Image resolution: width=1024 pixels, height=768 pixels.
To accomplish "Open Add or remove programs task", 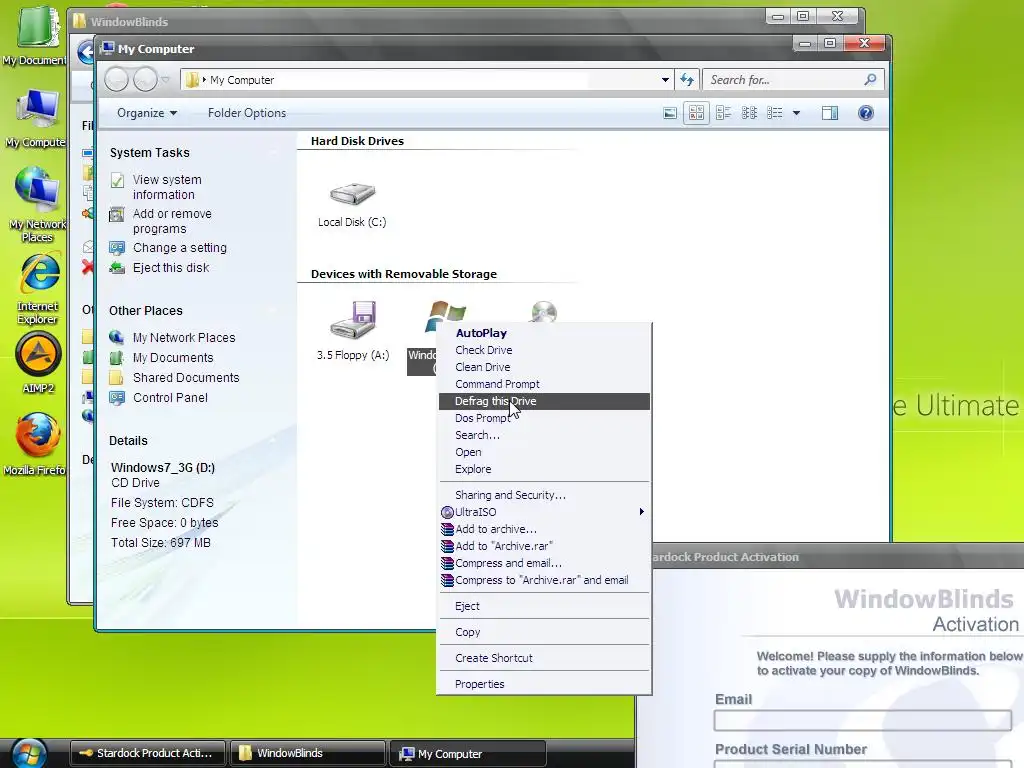I will (x=172, y=221).
